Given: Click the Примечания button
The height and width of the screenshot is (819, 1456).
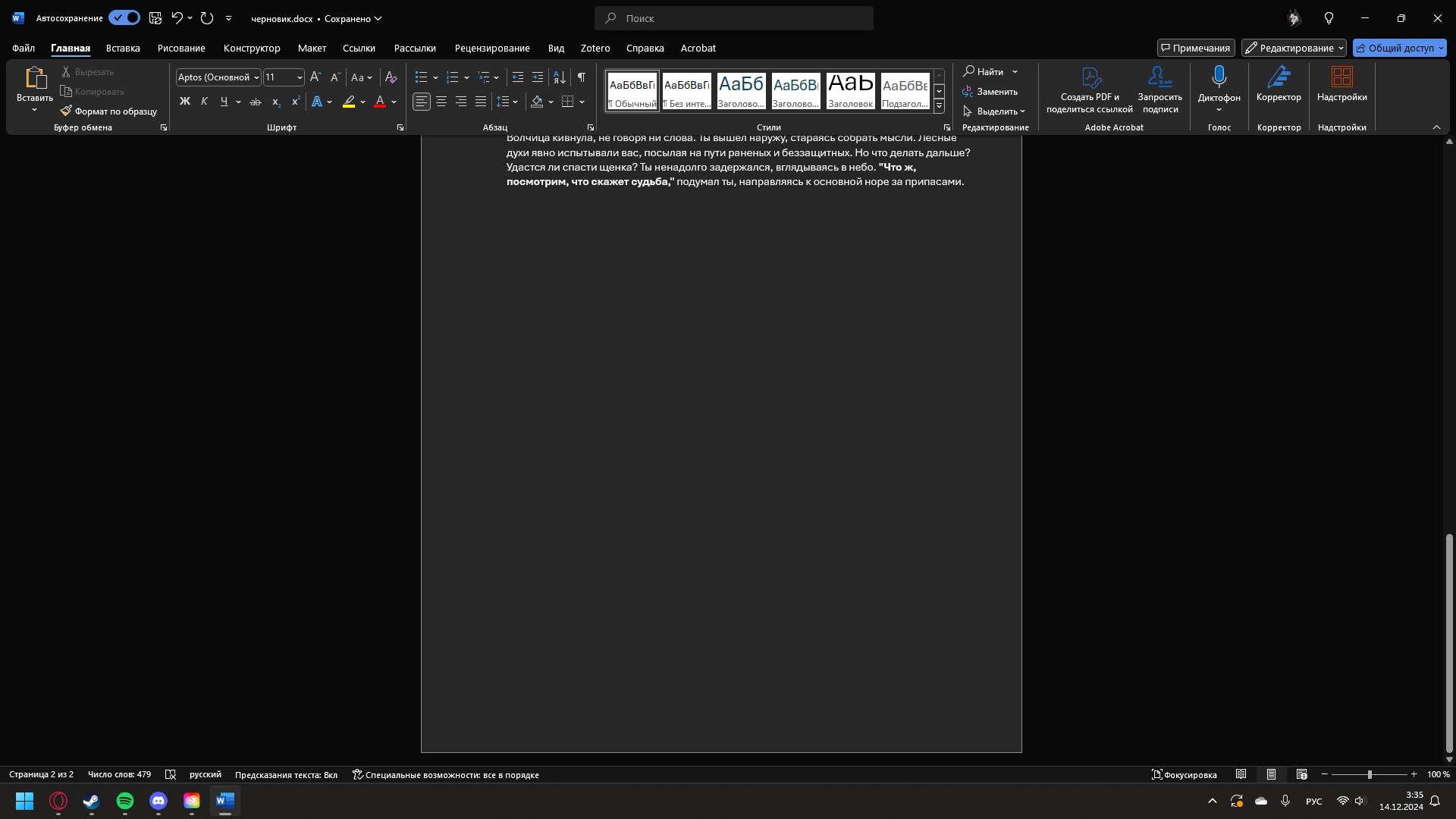Looking at the screenshot, I should click(x=1196, y=48).
